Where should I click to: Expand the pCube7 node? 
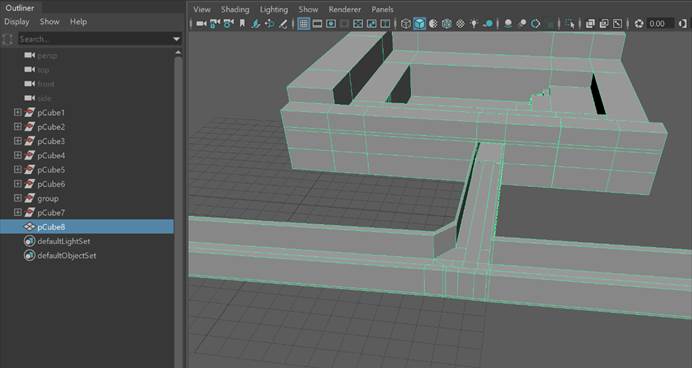coord(18,212)
